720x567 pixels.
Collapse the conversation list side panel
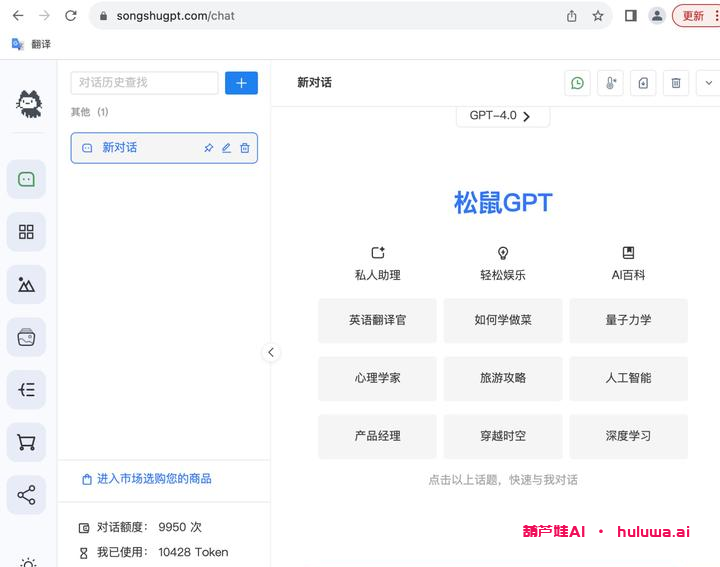pos(270,352)
